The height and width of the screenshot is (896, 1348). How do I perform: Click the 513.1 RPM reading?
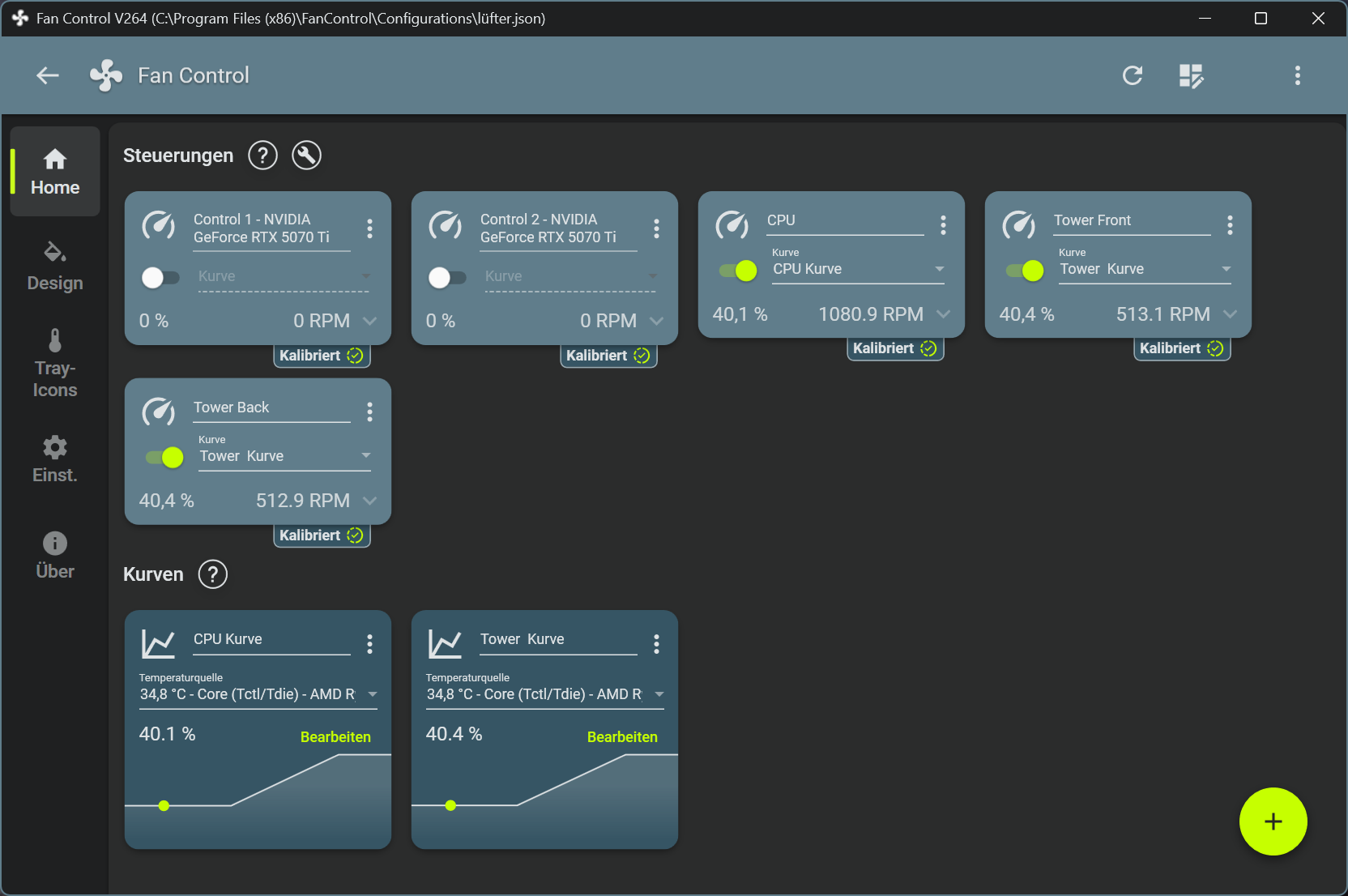coord(1163,314)
